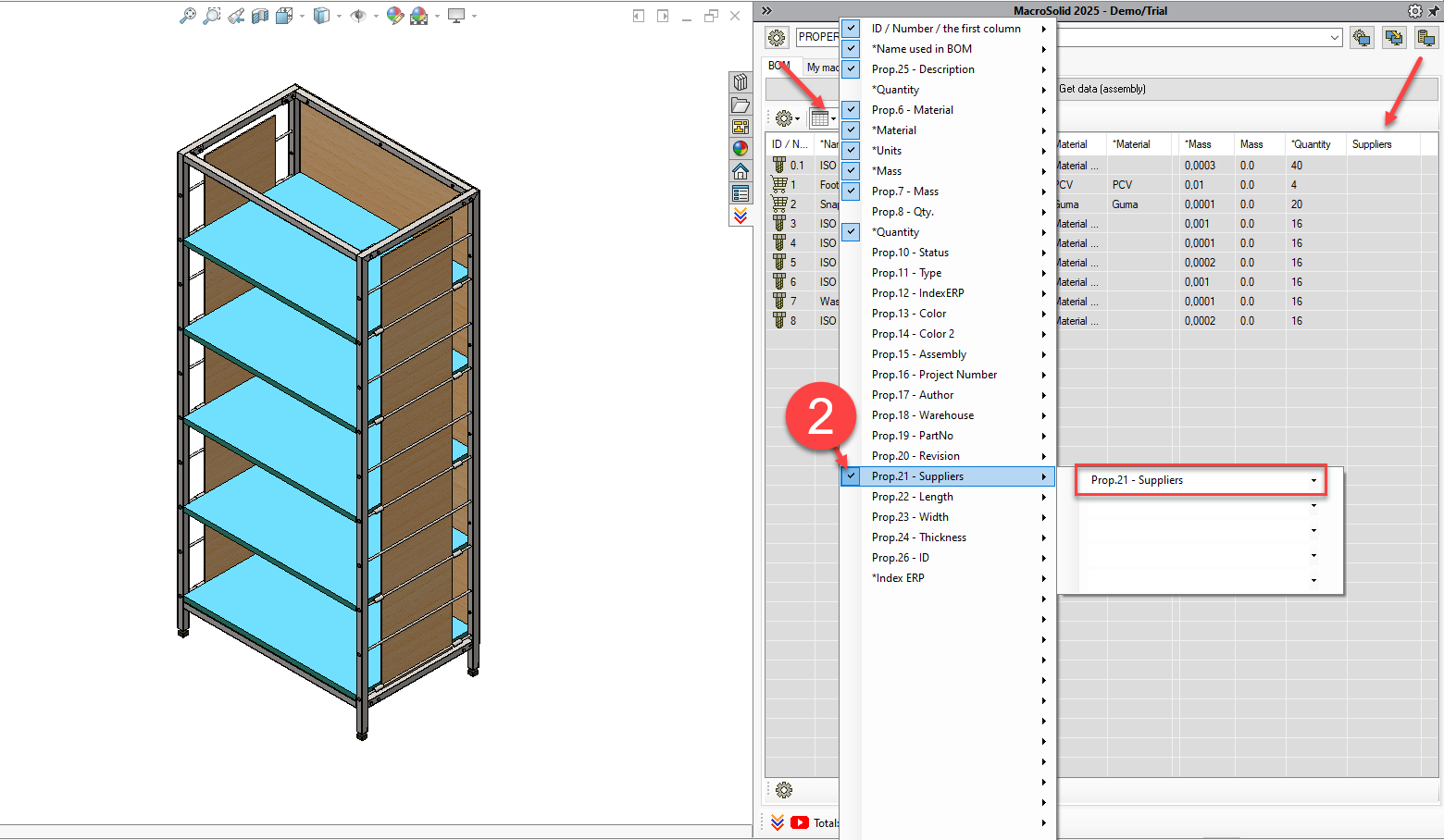The height and width of the screenshot is (840, 1444).
Task: Click the gear icon beside the PROPER field
Action: pyautogui.click(x=777, y=37)
